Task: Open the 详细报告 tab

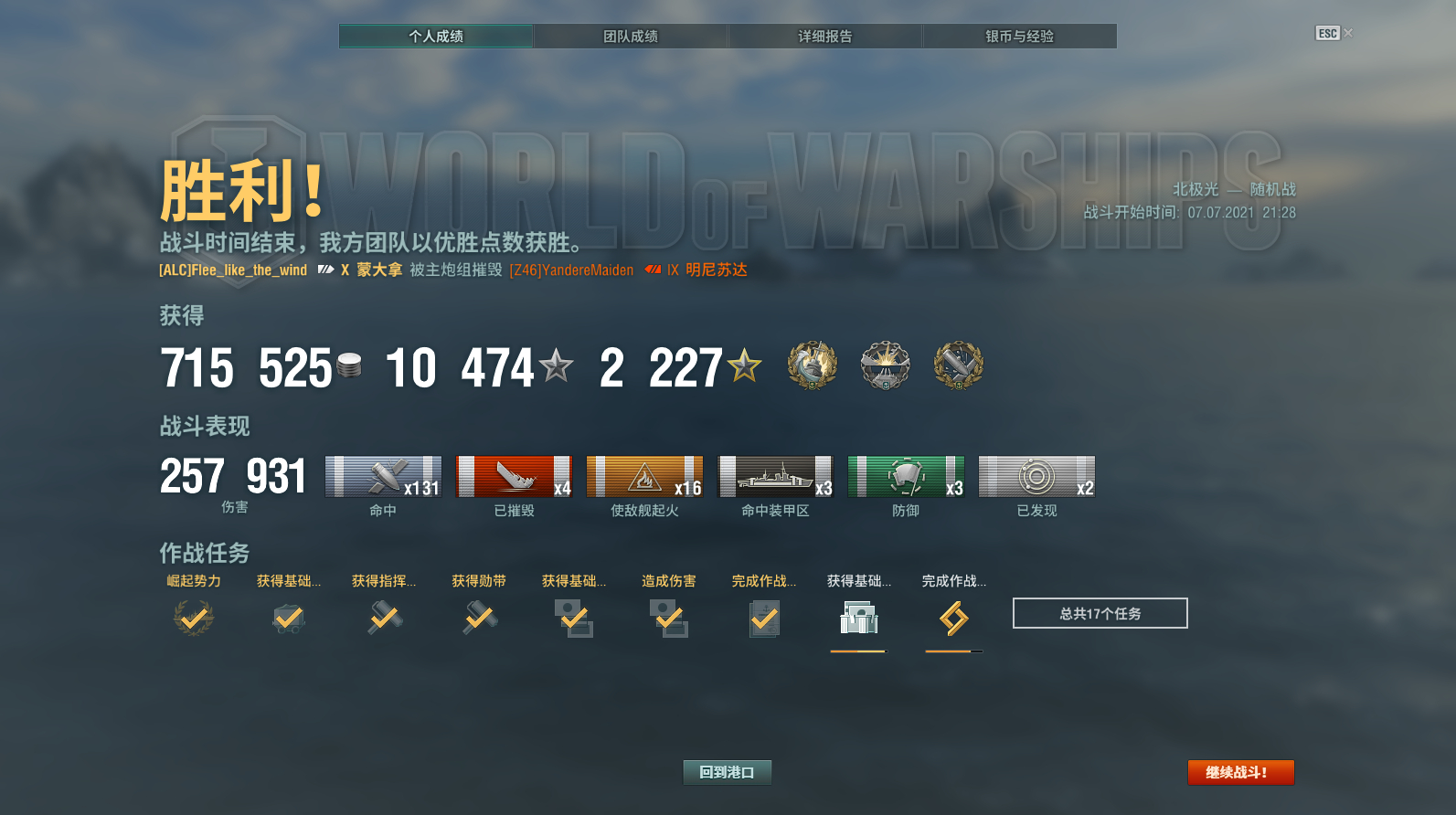Action: pyautogui.click(x=825, y=36)
